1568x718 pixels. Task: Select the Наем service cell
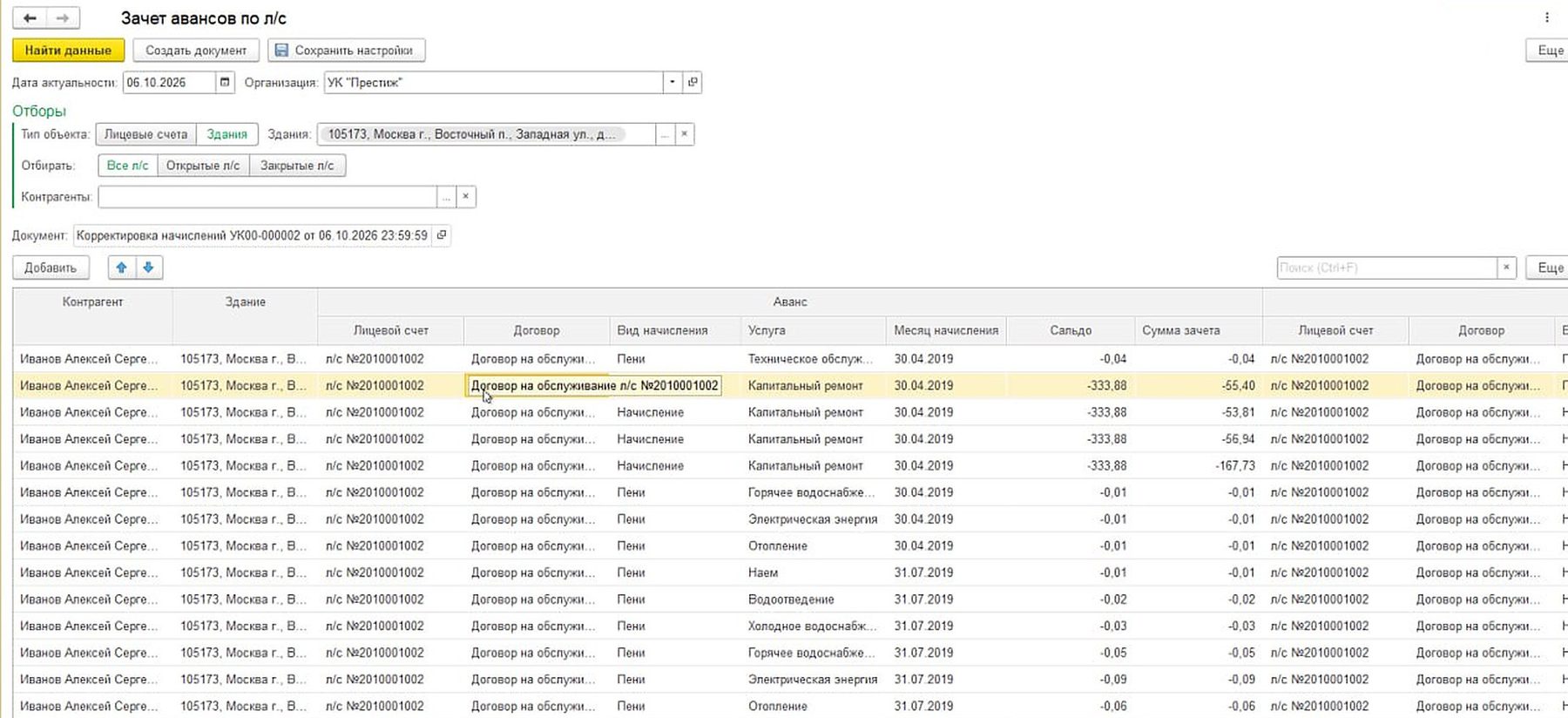pyautogui.click(x=813, y=573)
